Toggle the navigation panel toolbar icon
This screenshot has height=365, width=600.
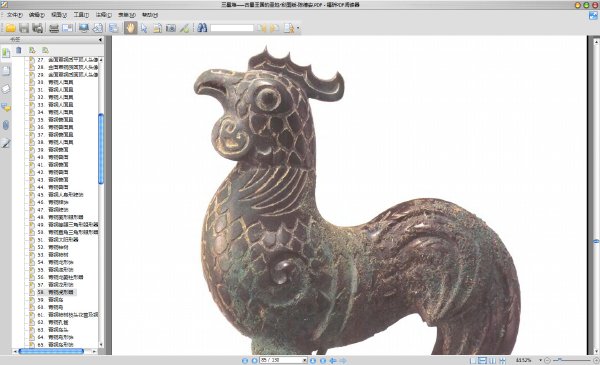pyautogui.click(x=113, y=28)
